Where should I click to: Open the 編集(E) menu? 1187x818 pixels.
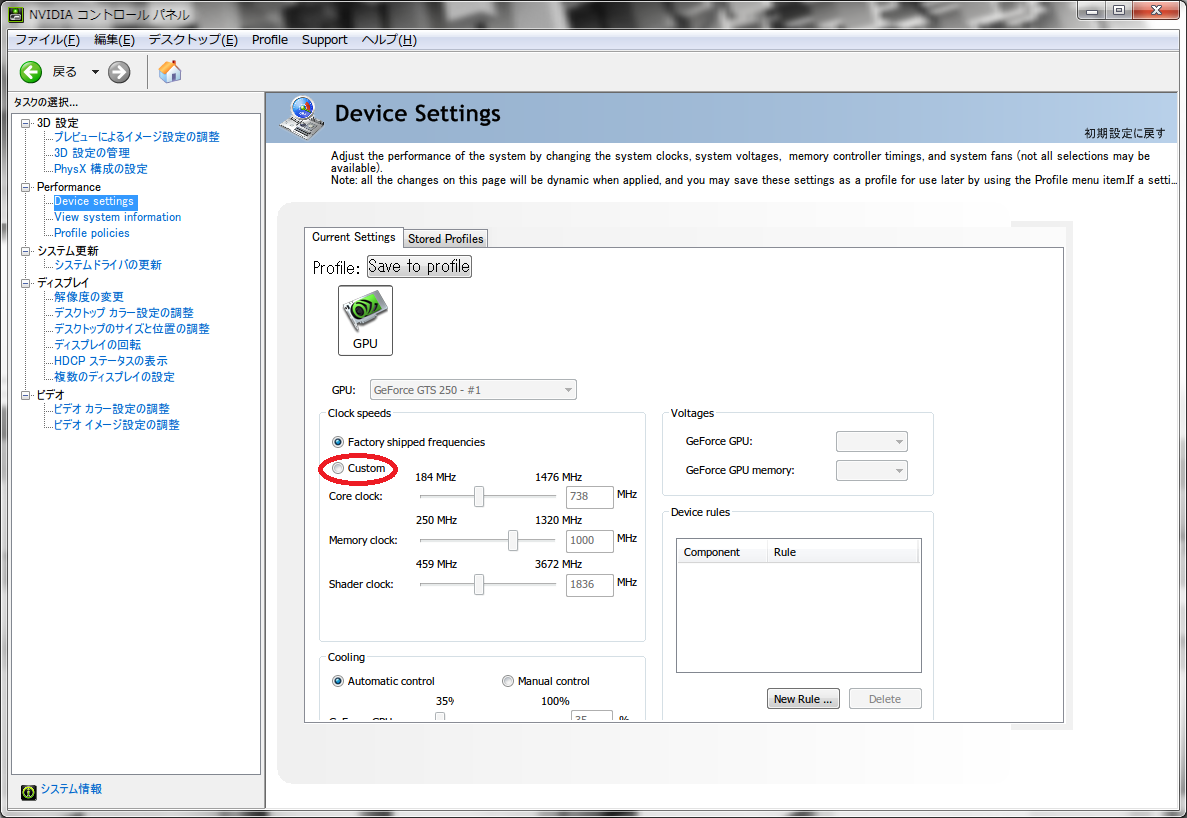[x=114, y=39]
